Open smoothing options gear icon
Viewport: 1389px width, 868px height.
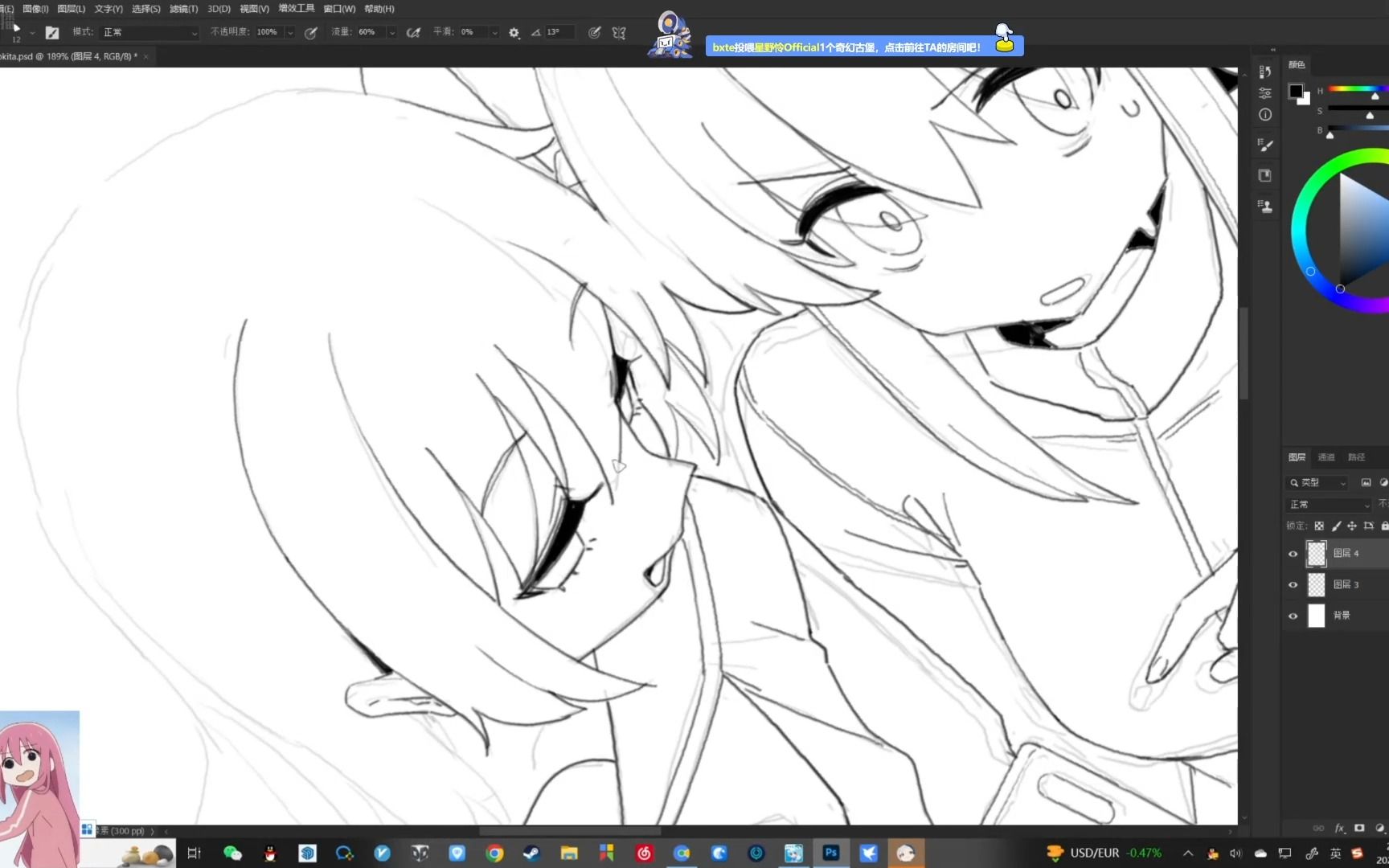[514, 33]
